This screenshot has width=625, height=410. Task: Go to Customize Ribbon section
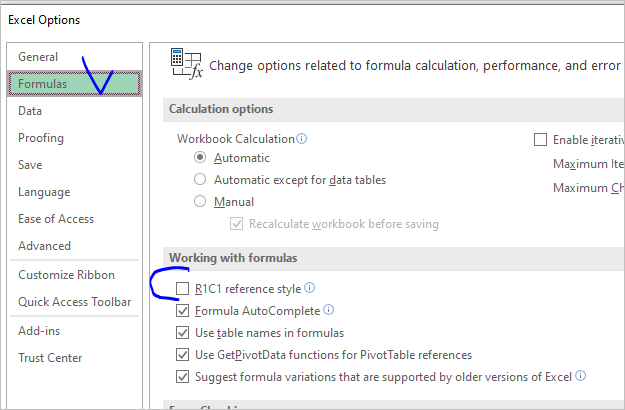[66, 275]
